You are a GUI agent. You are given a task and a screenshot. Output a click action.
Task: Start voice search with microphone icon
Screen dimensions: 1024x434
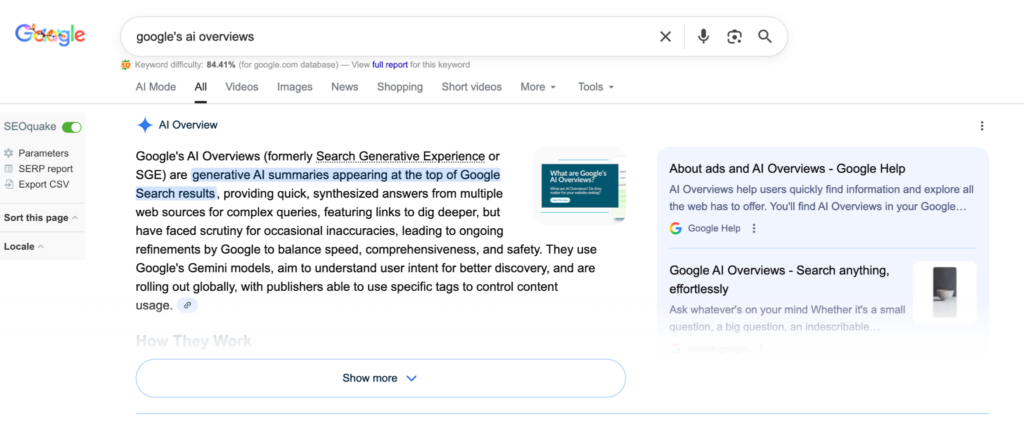click(x=703, y=37)
